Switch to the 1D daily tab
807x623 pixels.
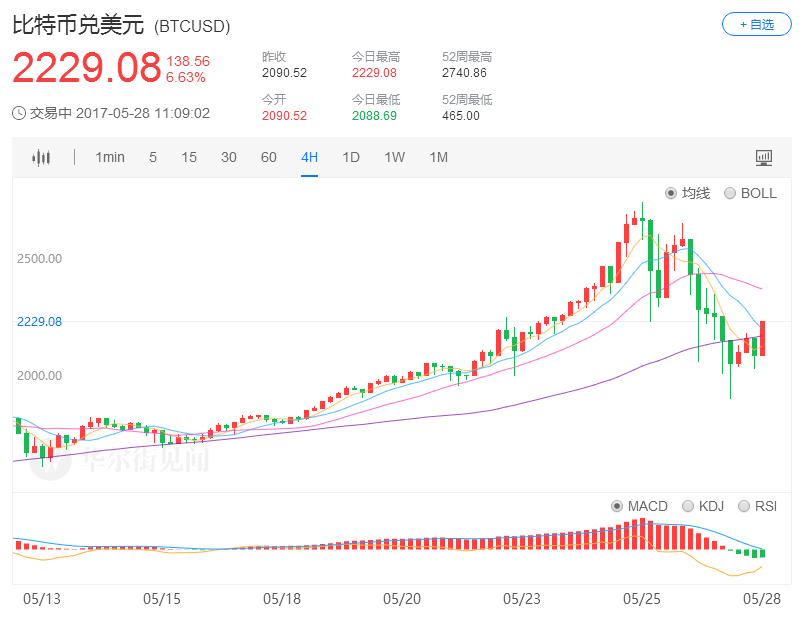[x=351, y=157]
